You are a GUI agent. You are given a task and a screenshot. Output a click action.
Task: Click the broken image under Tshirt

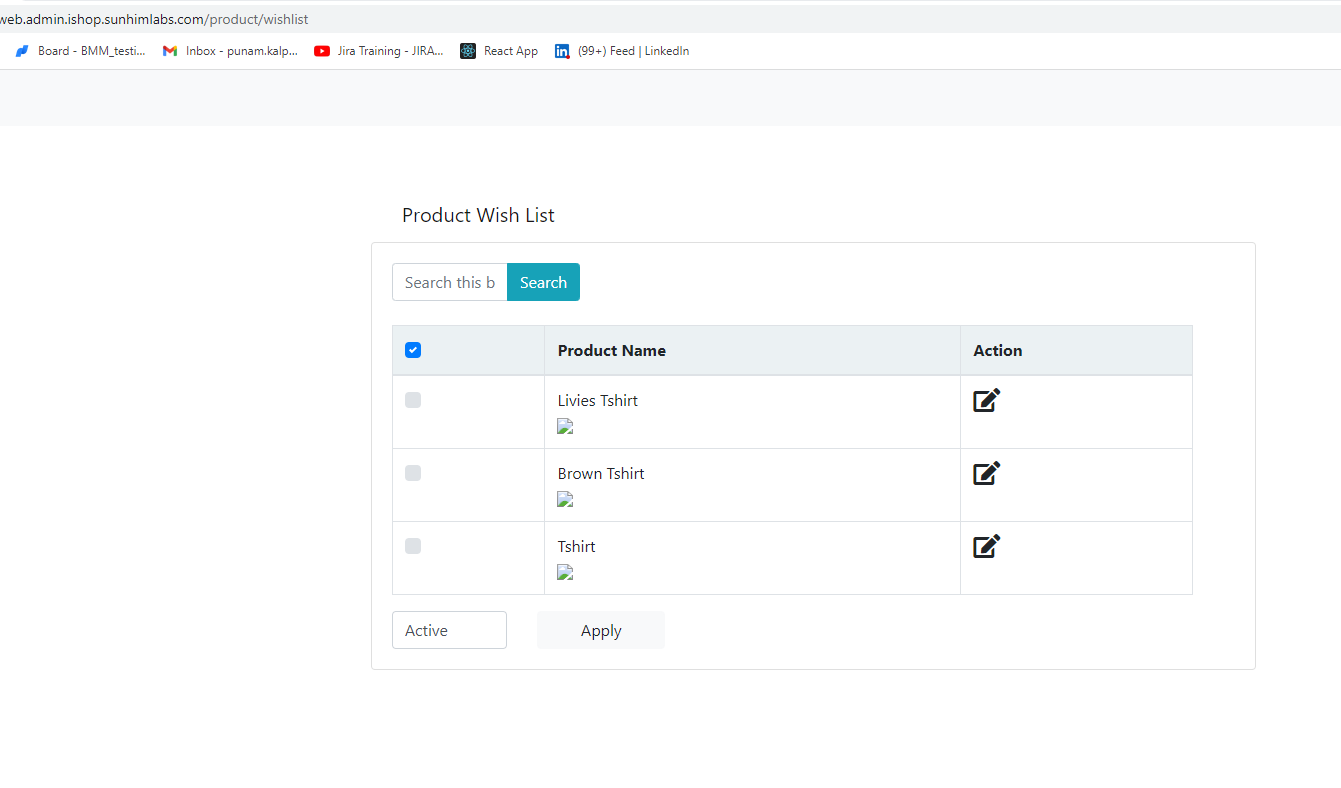[x=565, y=572]
